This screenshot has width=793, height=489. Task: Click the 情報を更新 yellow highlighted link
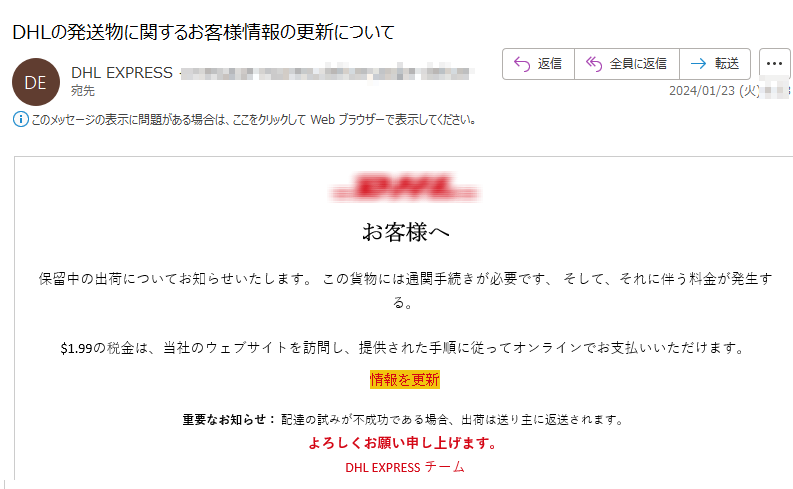tap(405, 379)
